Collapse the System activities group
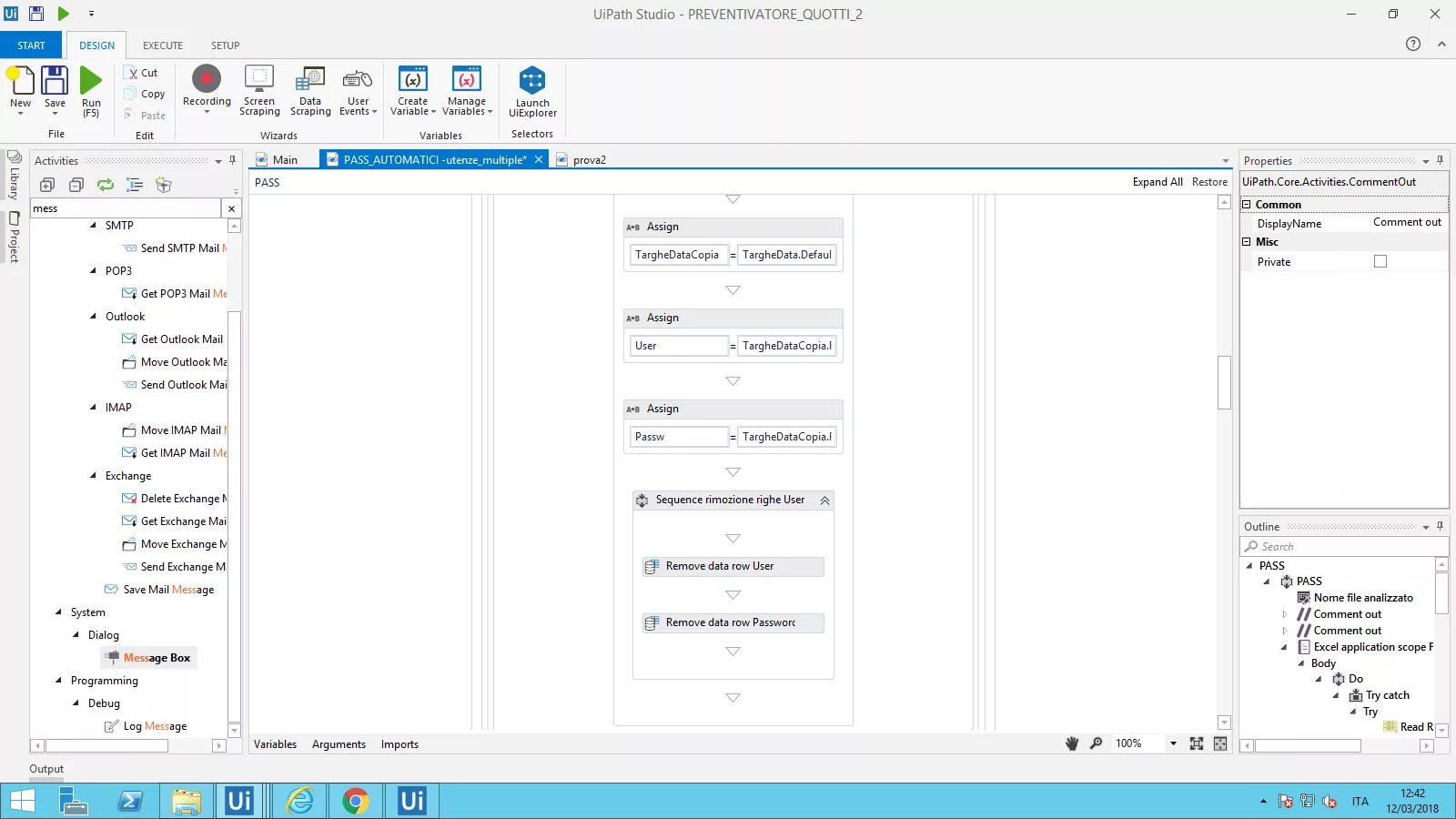1456x819 pixels. (59, 612)
